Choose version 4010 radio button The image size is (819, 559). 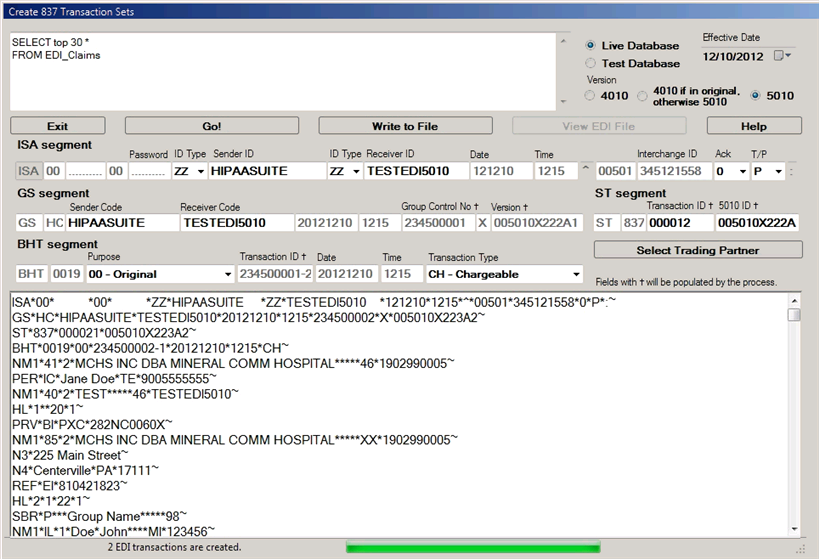[x=591, y=96]
